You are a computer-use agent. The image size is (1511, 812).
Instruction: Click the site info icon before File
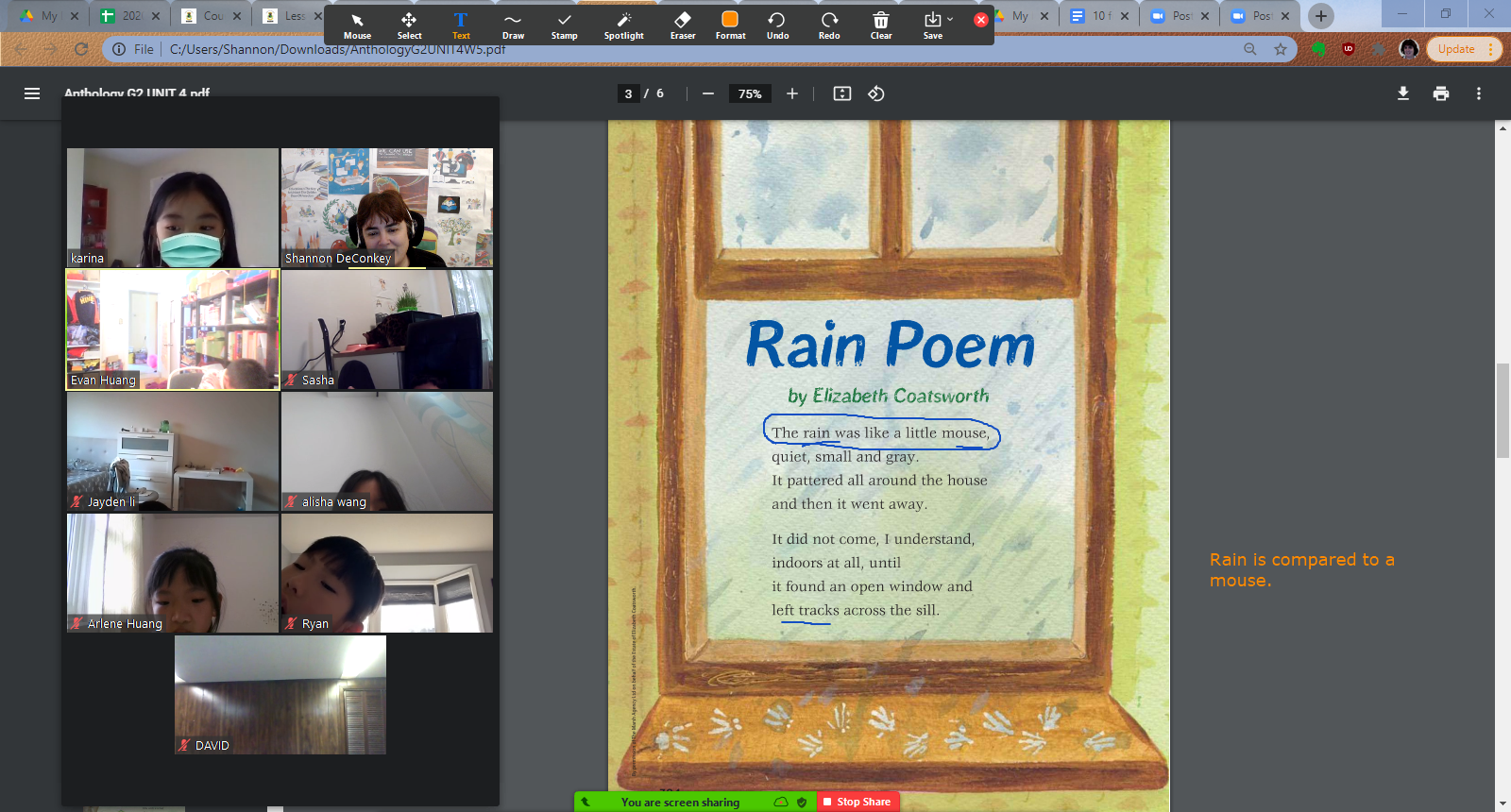click(x=119, y=49)
